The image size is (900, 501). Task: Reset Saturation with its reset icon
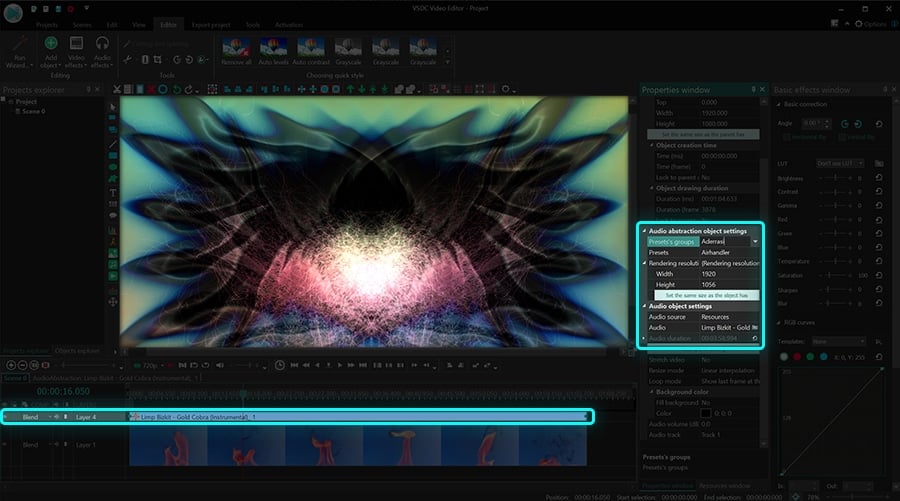pos(879,275)
